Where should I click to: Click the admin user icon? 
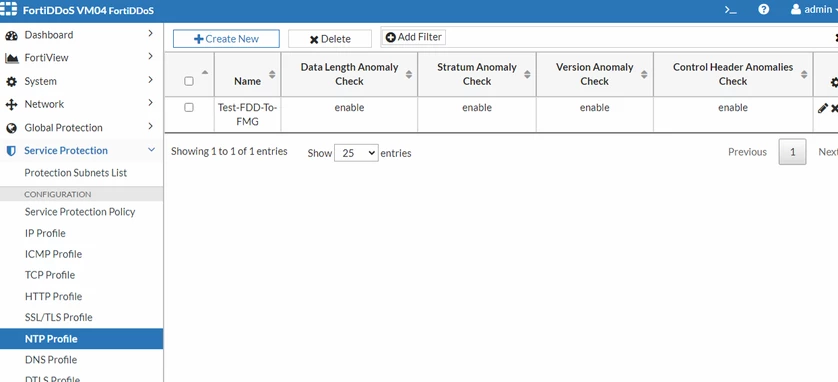coord(796,10)
